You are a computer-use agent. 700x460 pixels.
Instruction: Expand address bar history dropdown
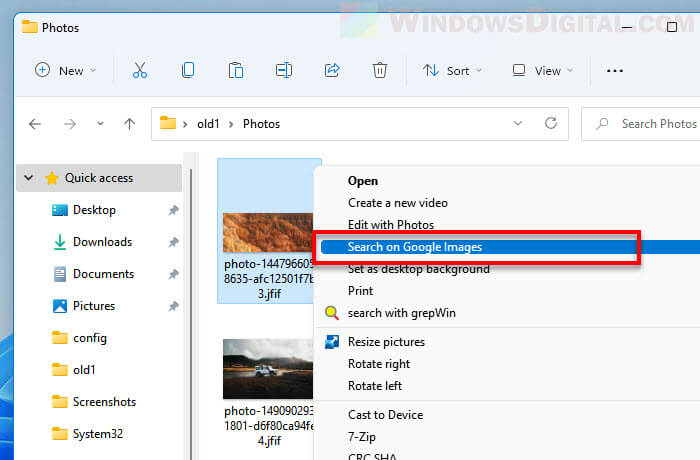(518, 123)
